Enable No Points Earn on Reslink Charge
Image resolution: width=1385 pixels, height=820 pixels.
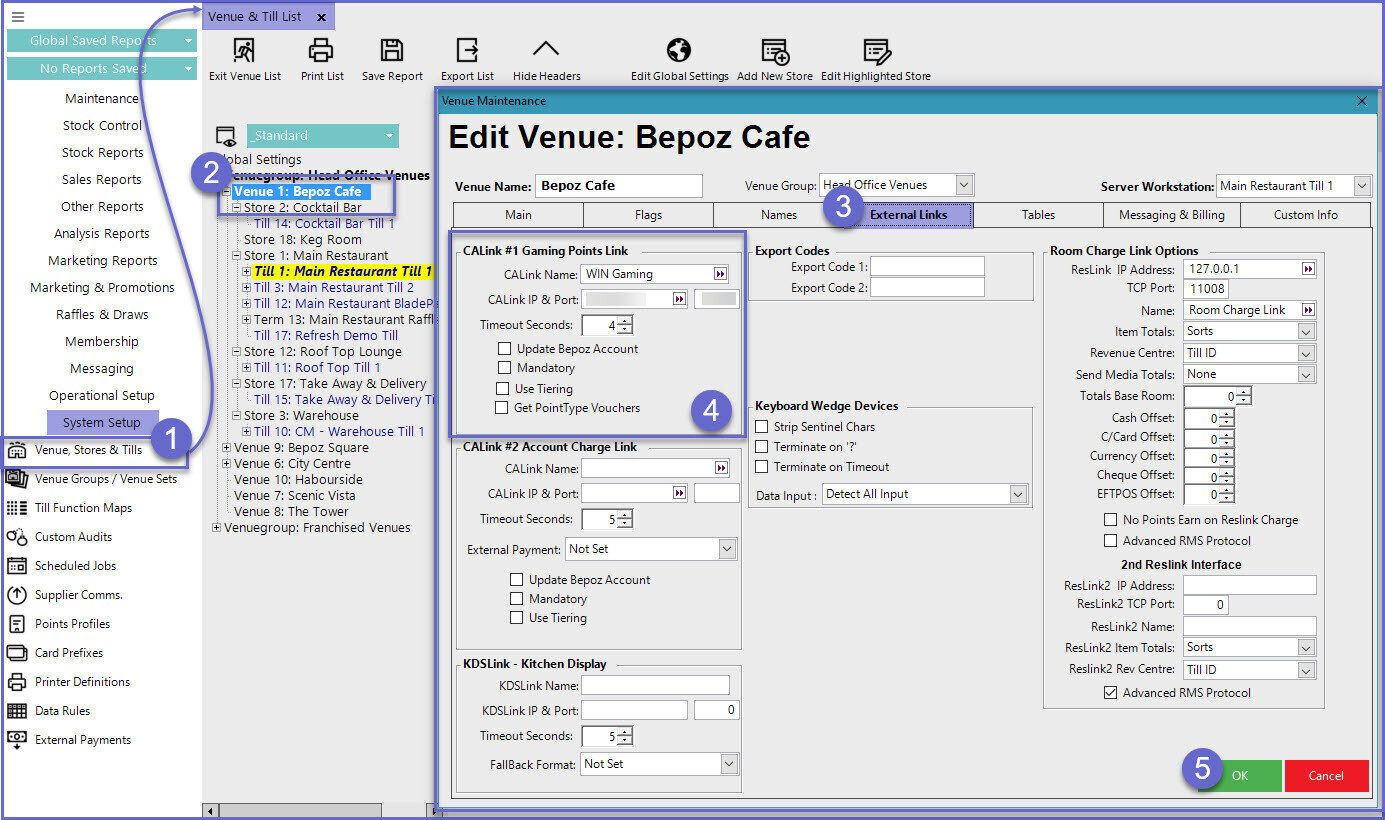(x=1110, y=520)
